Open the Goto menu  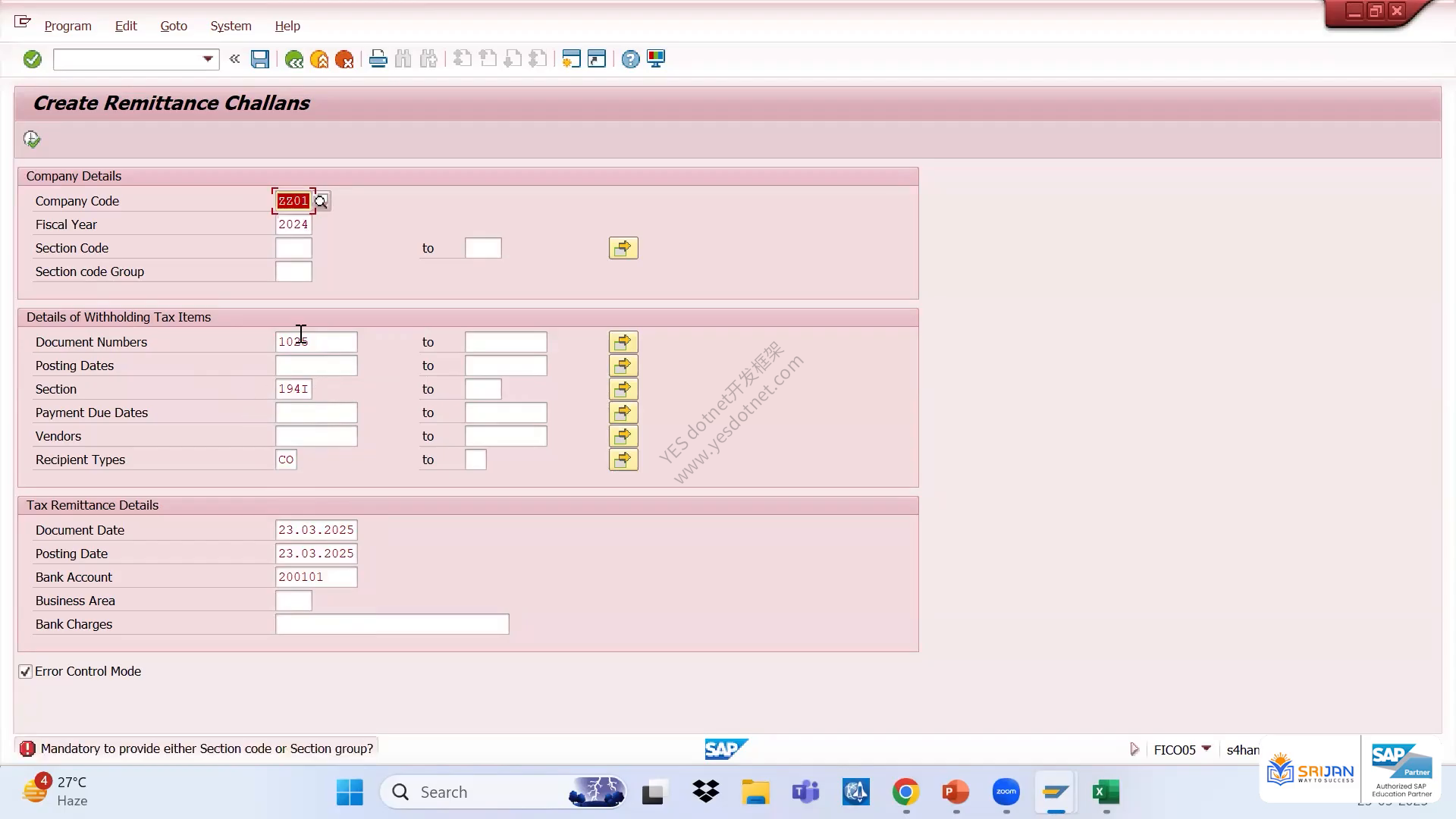pyautogui.click(x=174, y=26)
